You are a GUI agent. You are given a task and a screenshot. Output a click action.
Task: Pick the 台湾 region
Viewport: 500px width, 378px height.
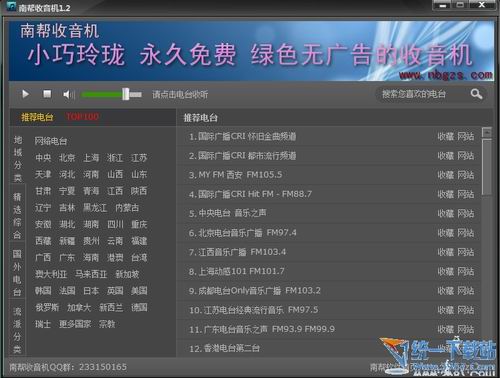pos(139,258)
